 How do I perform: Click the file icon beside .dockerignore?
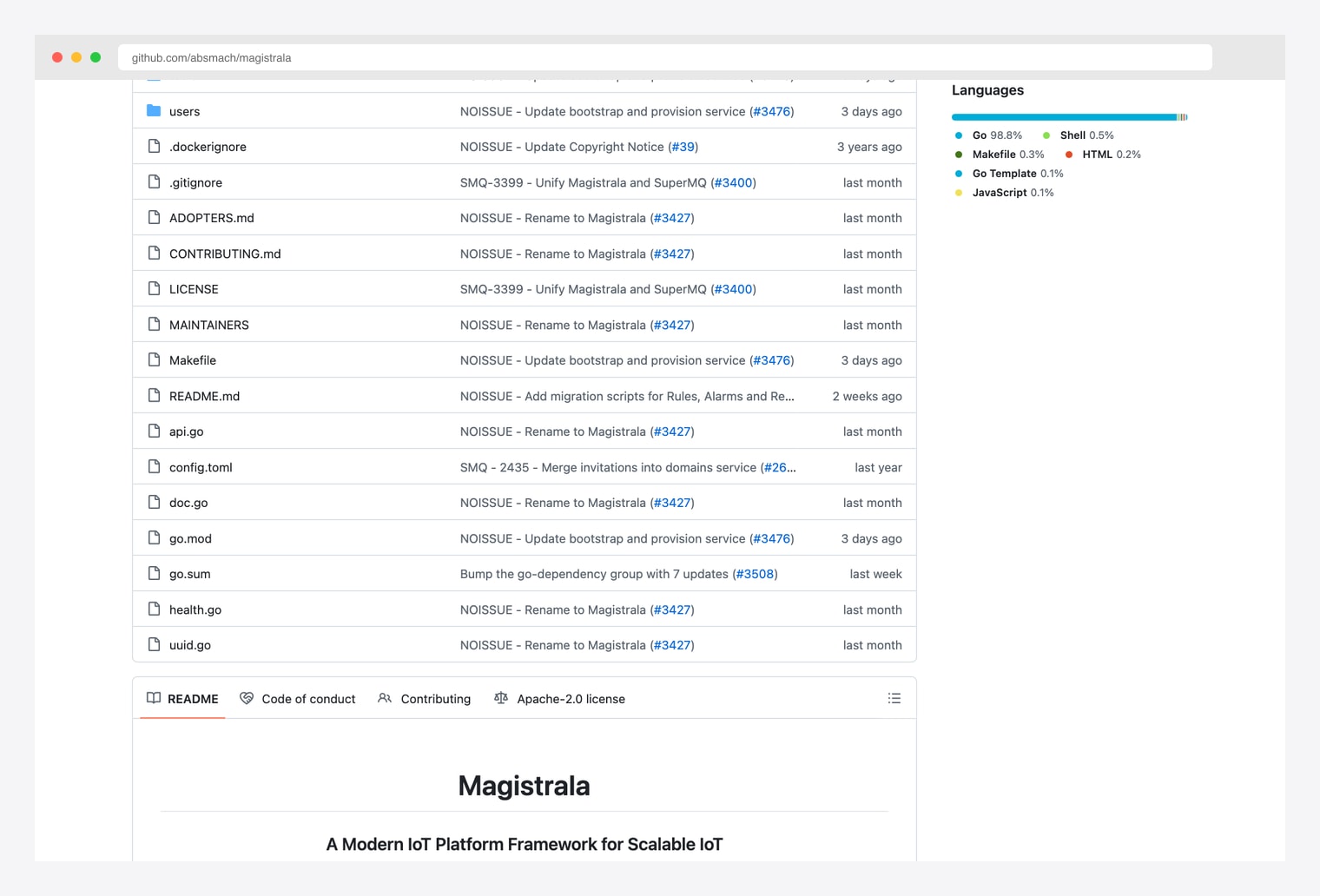[x=154, y=146]
